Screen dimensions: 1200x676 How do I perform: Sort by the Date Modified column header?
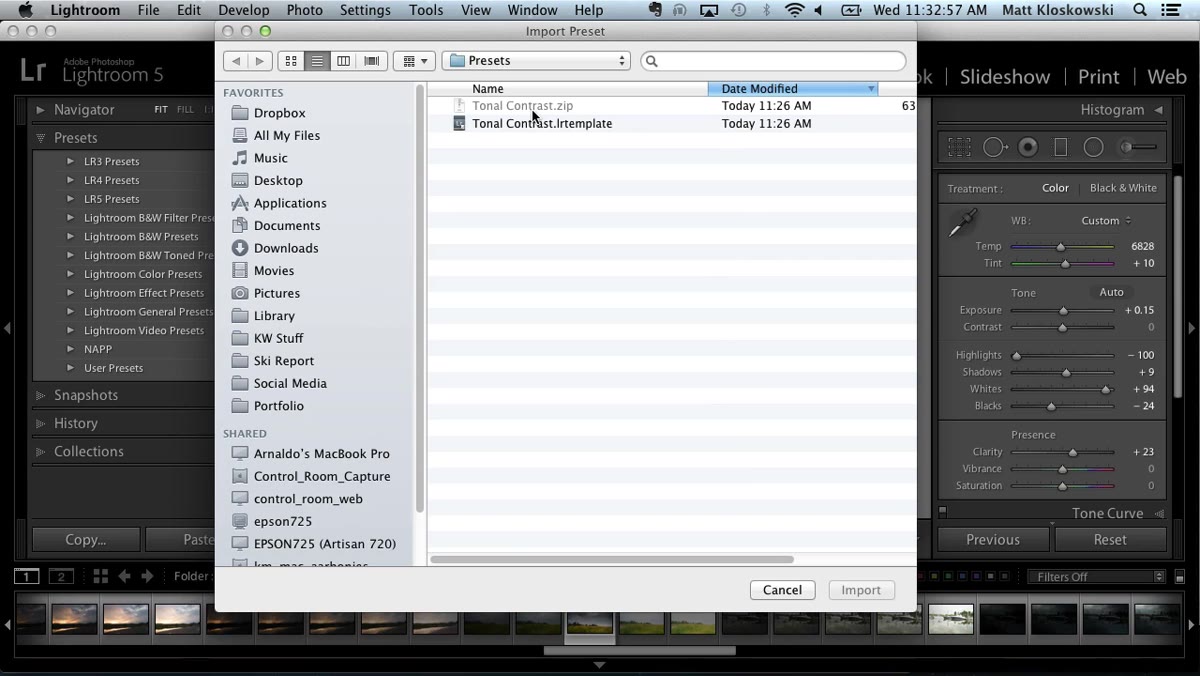click(x=792, y=89)
